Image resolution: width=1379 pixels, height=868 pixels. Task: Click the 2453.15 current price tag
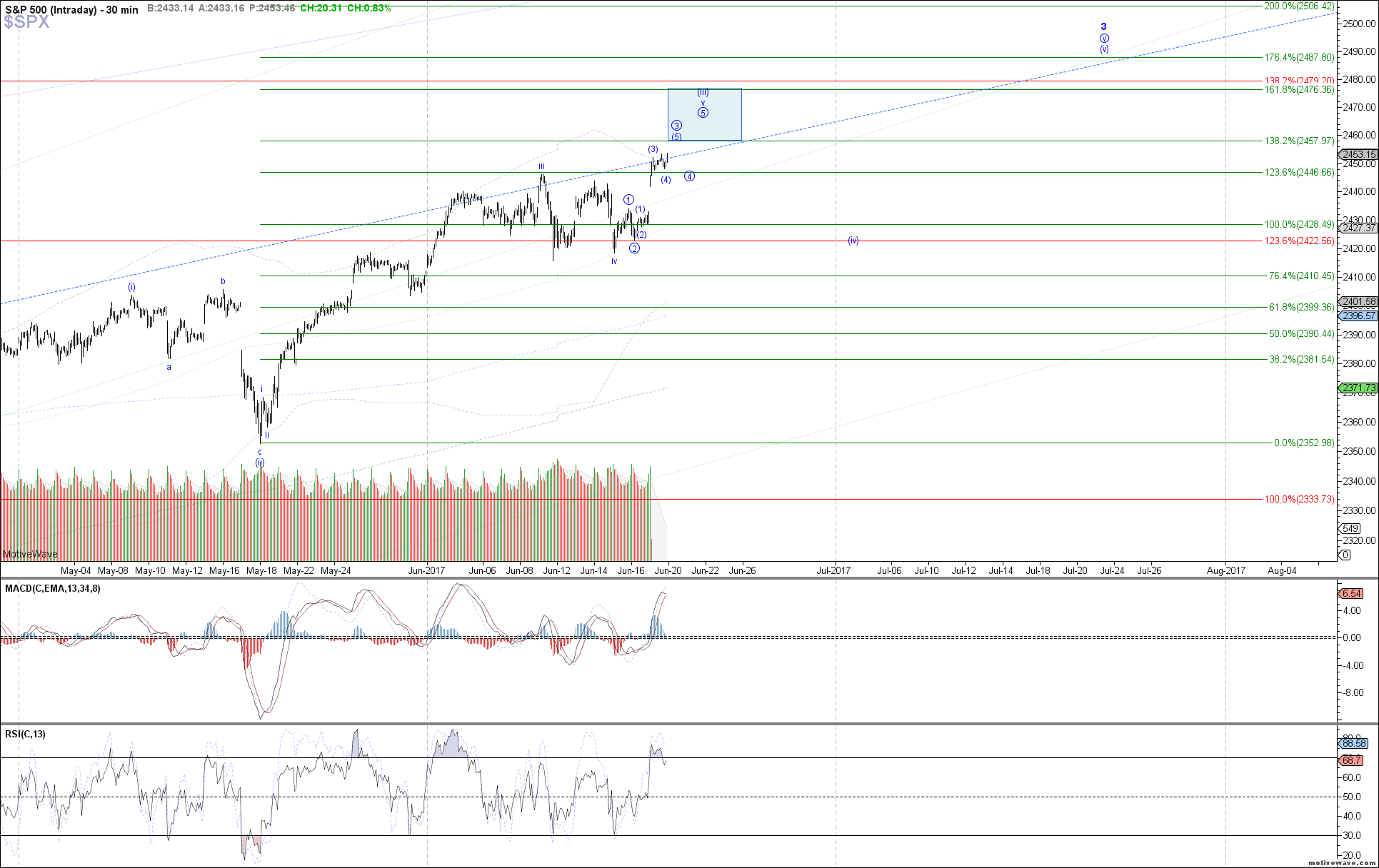(1358, 155)
